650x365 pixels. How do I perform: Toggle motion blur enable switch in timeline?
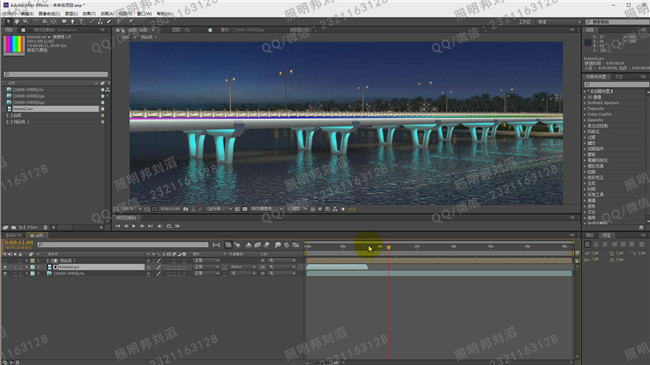[257, 245]
